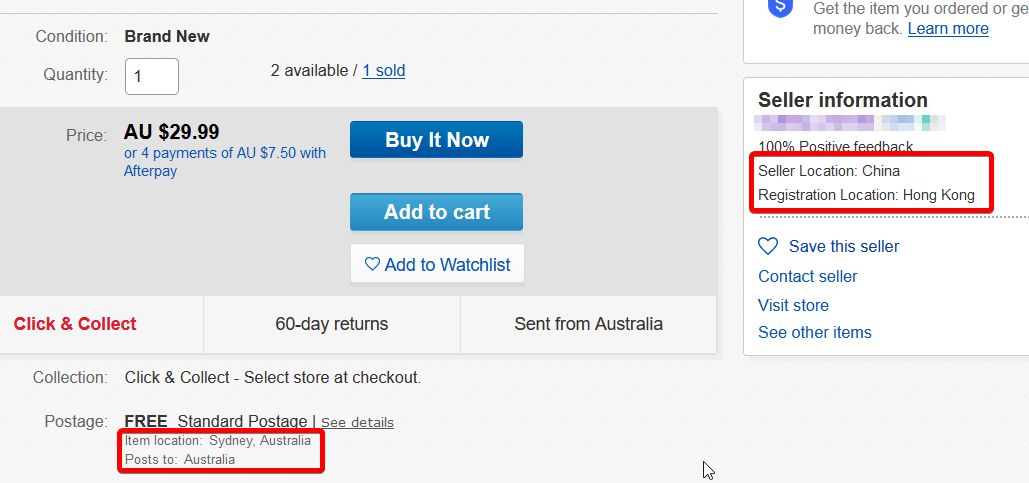
Task: Click the Seller information heading
Action: point(843,100)
